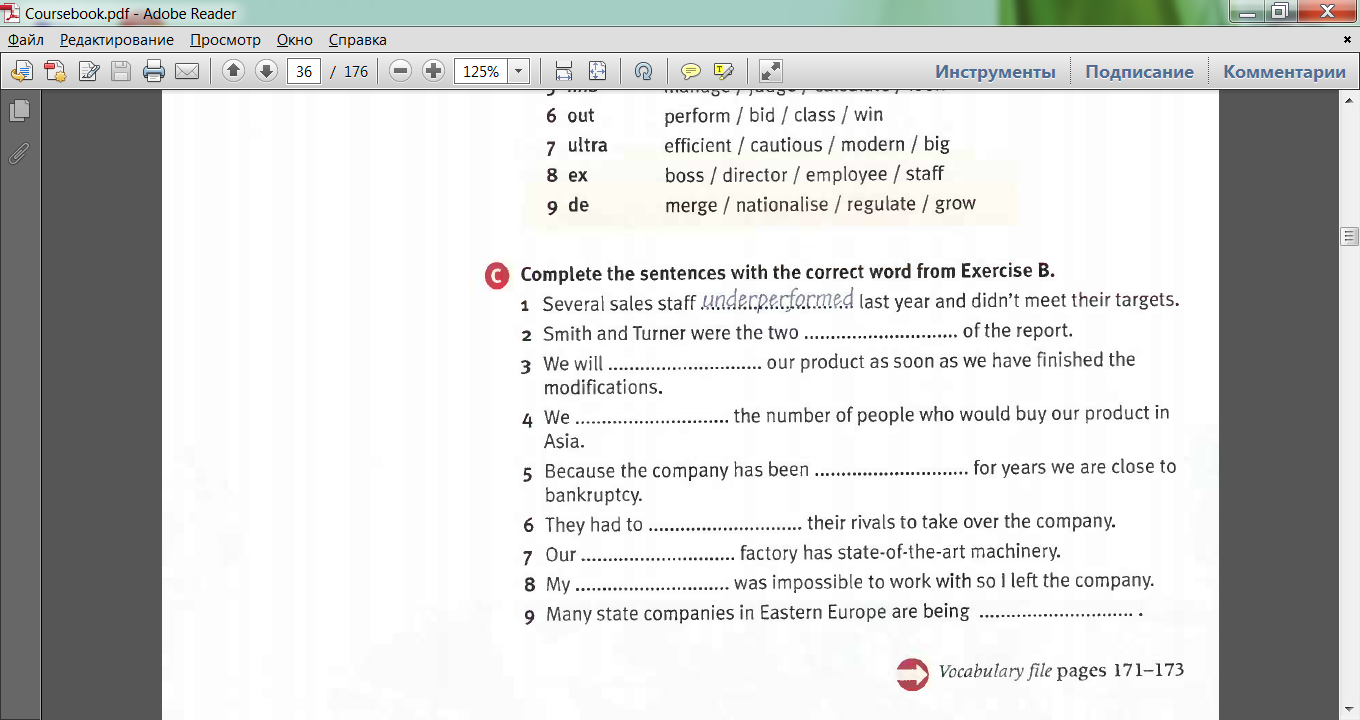Screen dimensions: 1360x720
Task: Click the 125% zoom value field
Action: click(x=481, y=71)
